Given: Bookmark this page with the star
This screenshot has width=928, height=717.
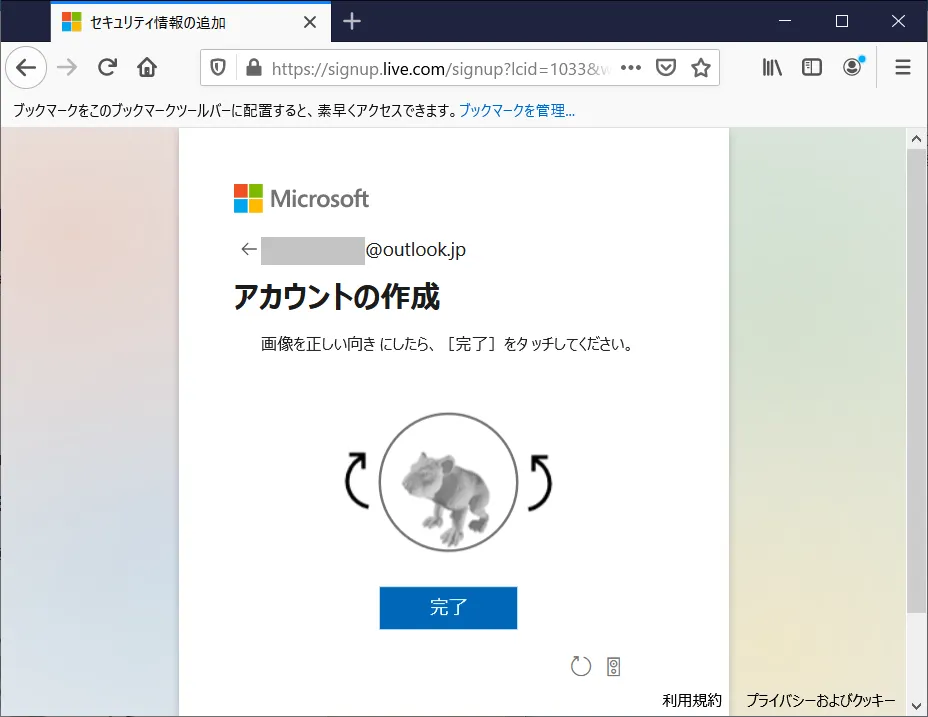Looking at the screenshot, I should coord(701,68).
